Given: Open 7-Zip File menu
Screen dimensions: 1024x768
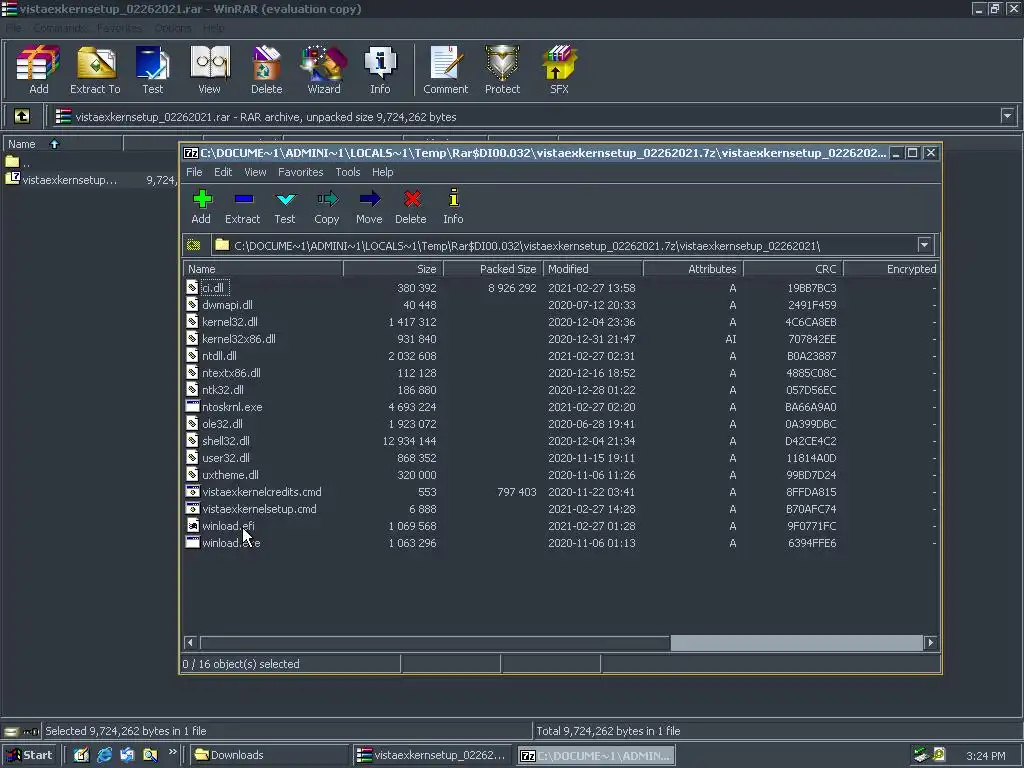Looking at the screenshot, I should coord(194,172).
